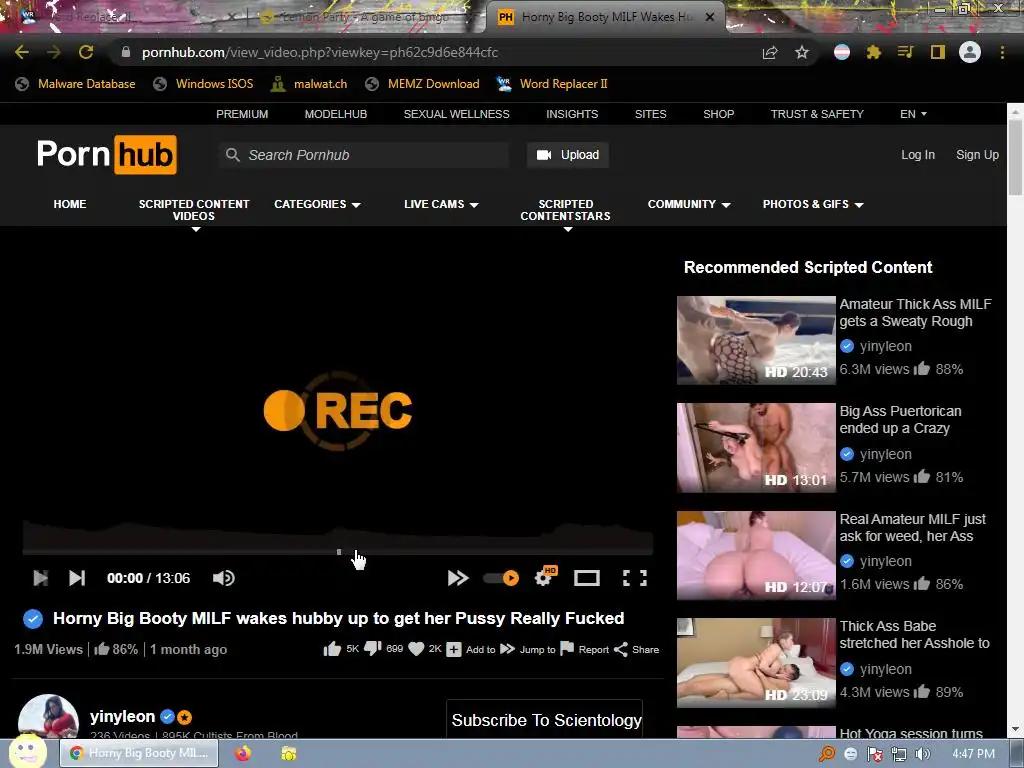Click the magnifier icon in the search box
1024x768 pixels.
point(232,155)
